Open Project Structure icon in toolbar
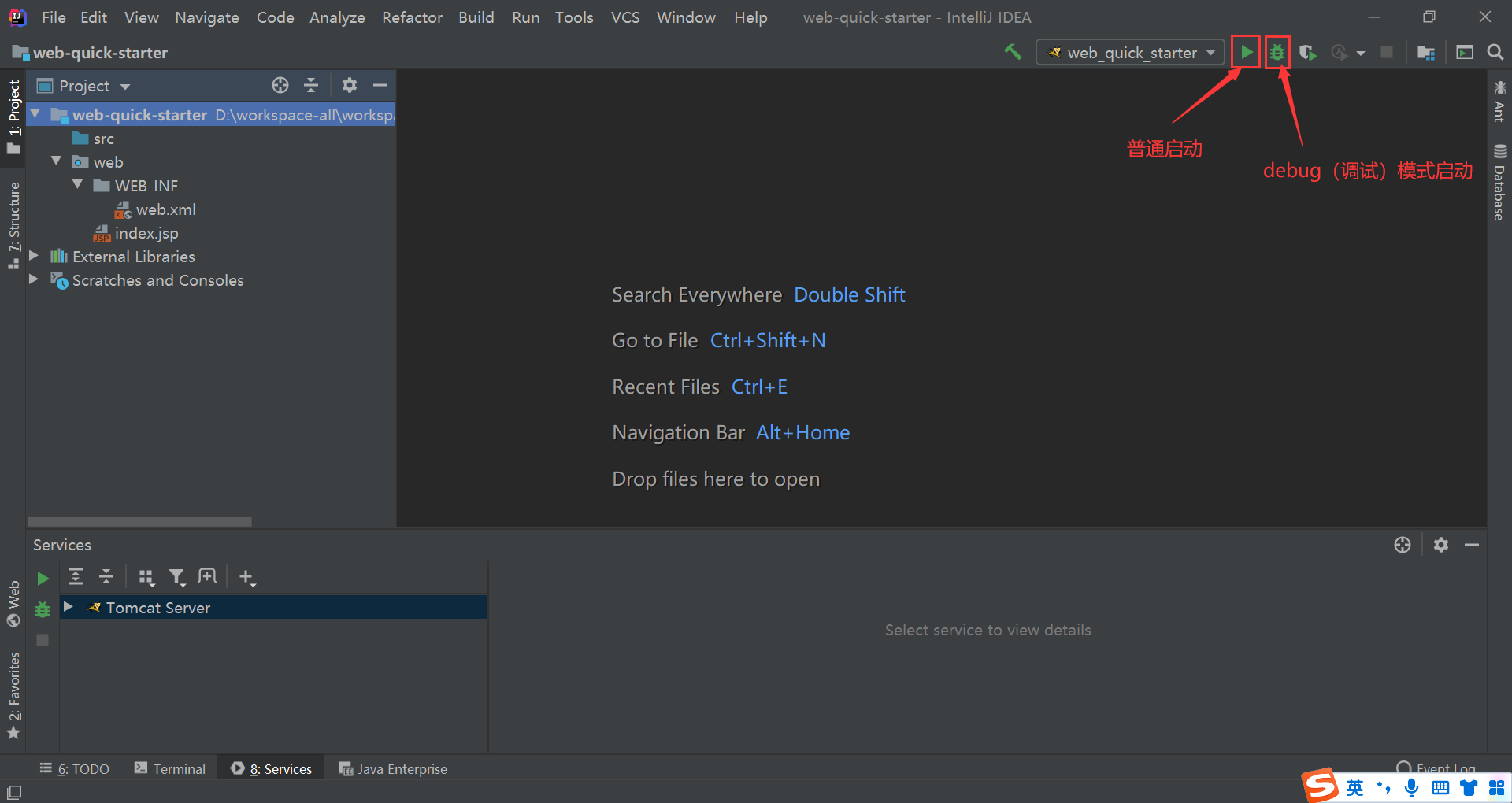Image resolution: width=1512 pixels, height=803 pixels. coord(1426,53)
